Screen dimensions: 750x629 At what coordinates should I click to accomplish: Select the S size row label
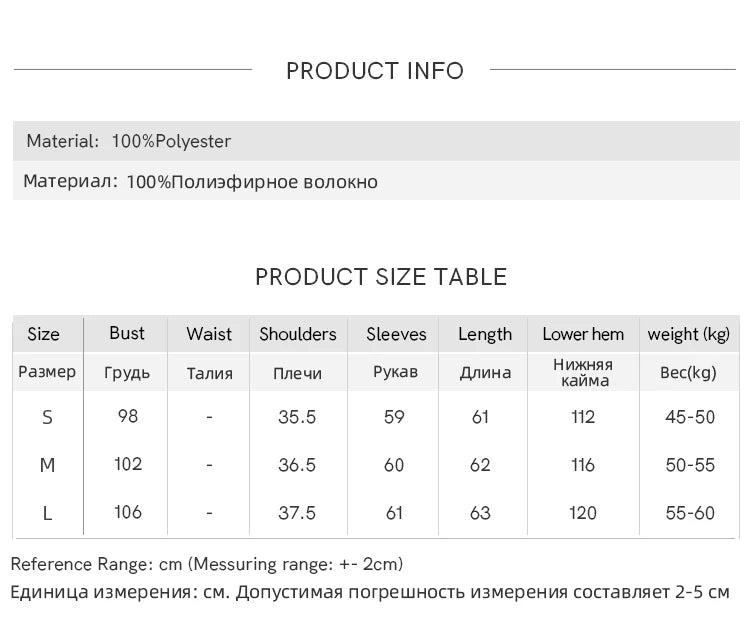(47, 417)
